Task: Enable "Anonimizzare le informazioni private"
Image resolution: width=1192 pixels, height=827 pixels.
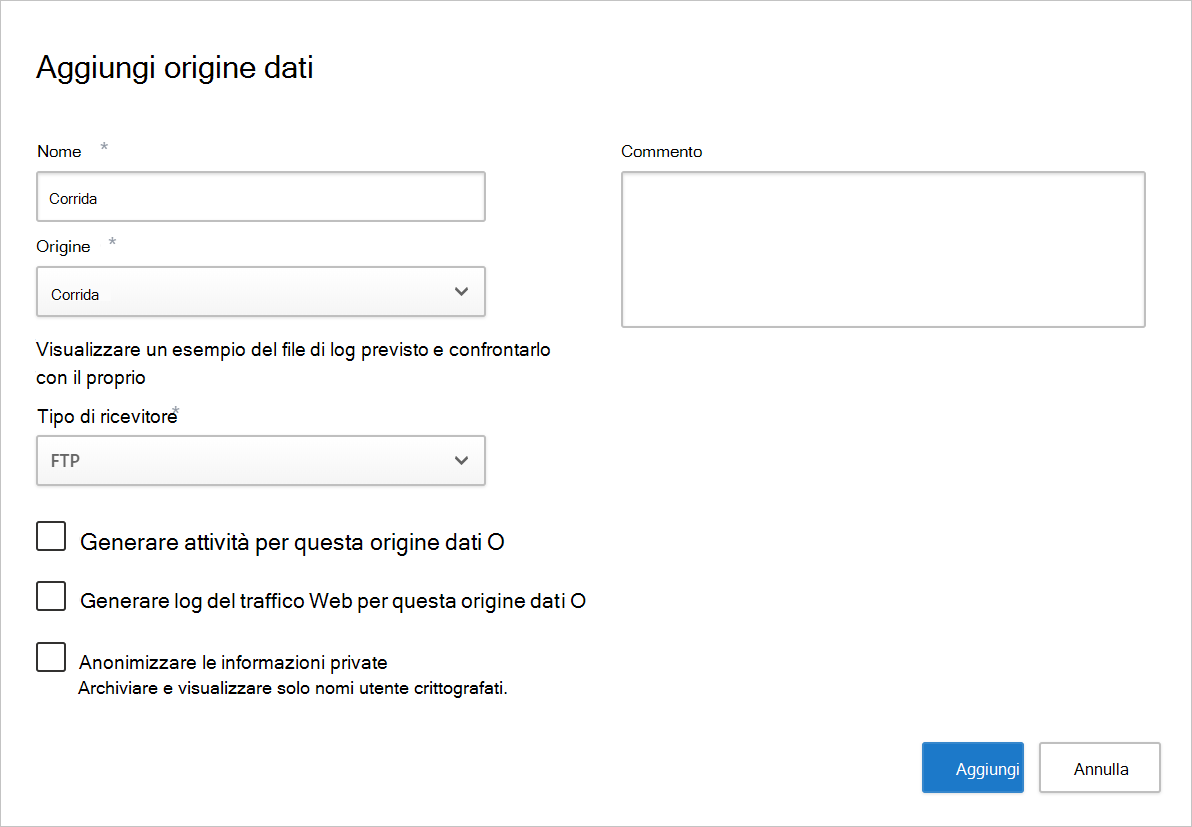Action: pyautogui.click(x=51, y=656)
